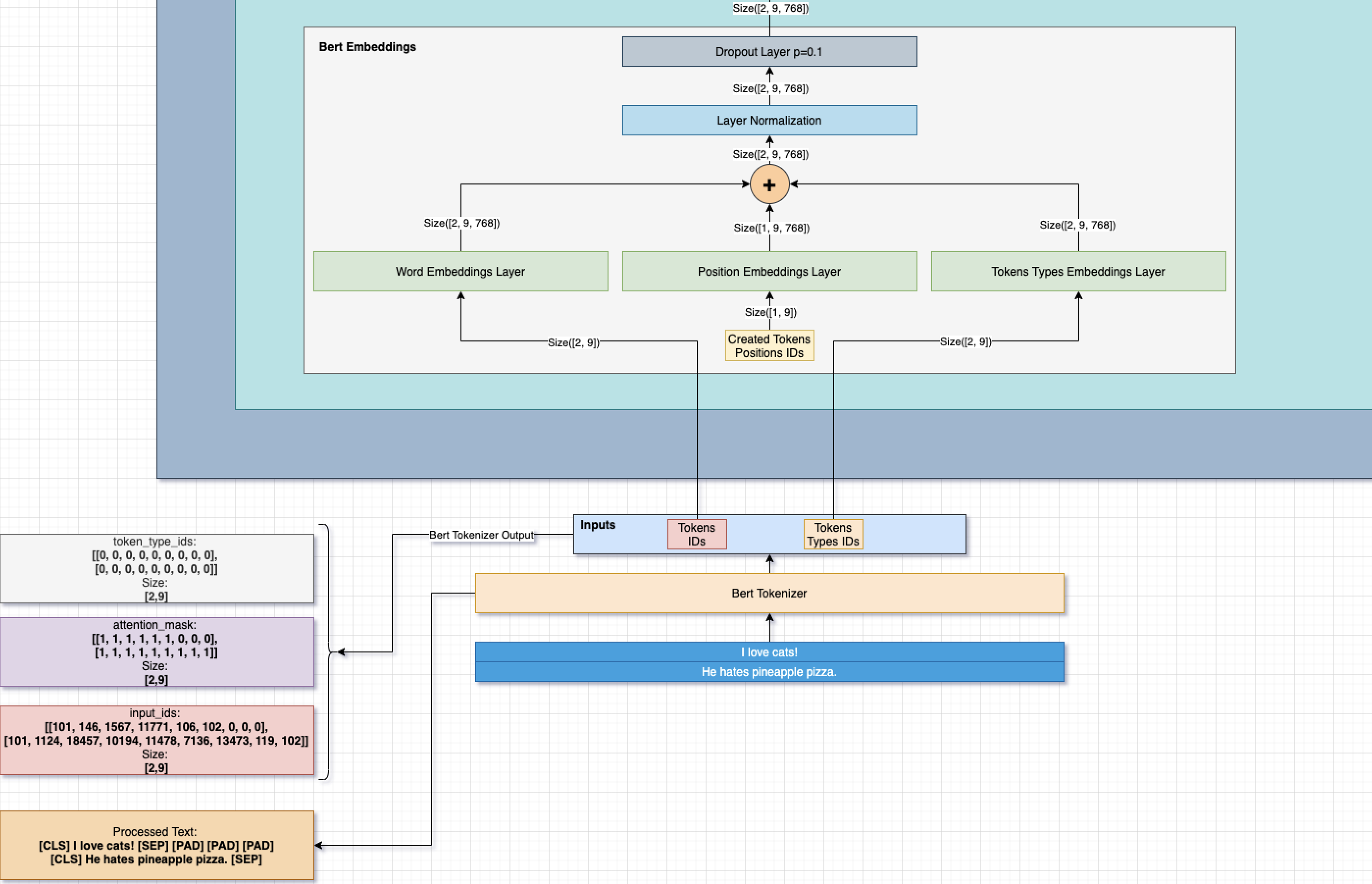Select the input_ids pink box
Viewport: 1372px width, 884px height.
[x=156, y=740]
